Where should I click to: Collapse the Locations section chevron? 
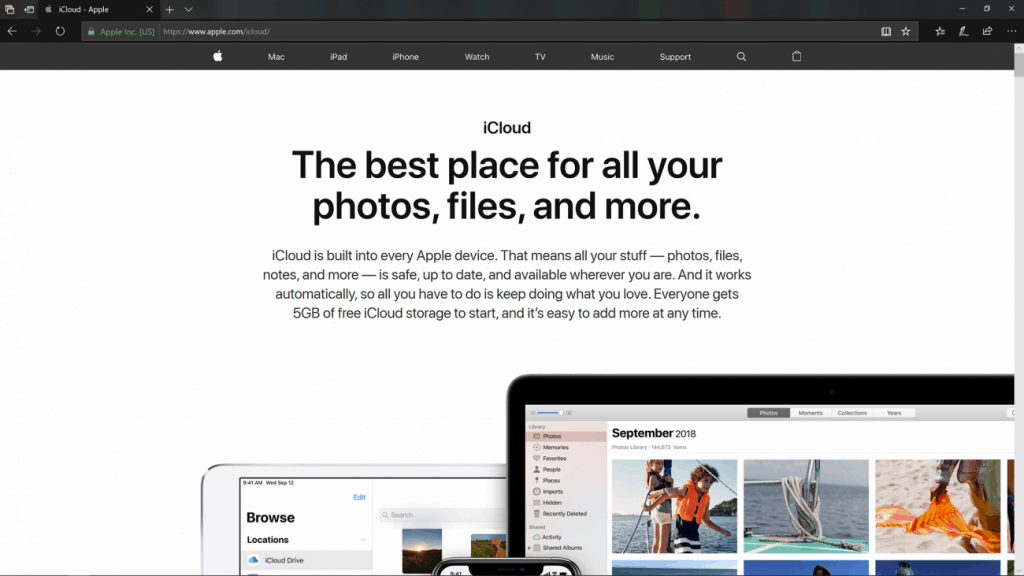(x=363, y=540)
